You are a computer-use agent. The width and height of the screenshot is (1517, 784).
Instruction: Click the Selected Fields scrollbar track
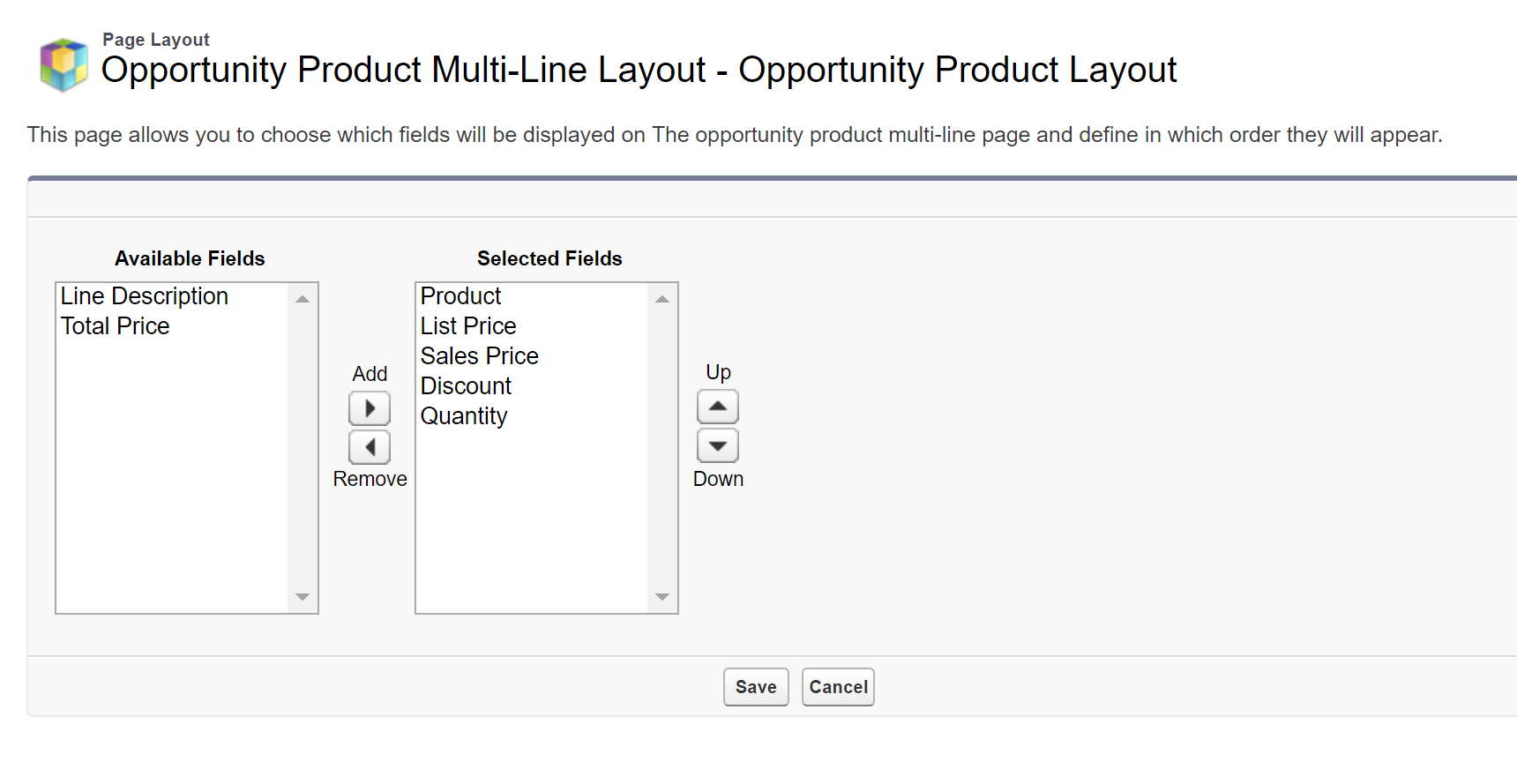coord(662,450)
